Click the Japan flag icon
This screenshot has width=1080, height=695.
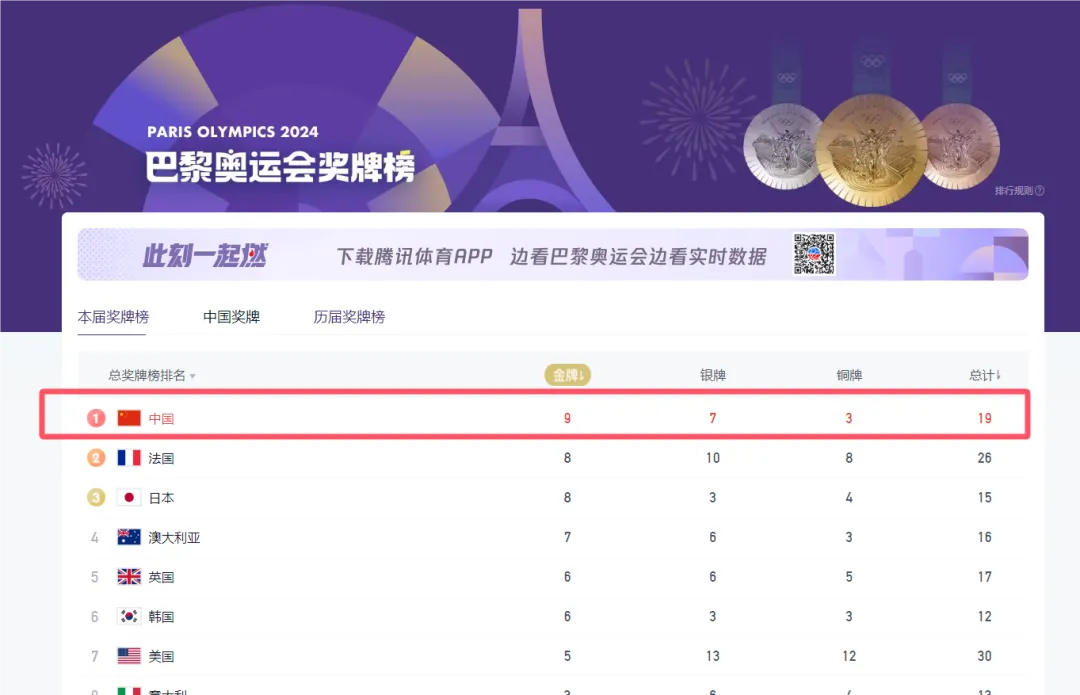(129, 498)
